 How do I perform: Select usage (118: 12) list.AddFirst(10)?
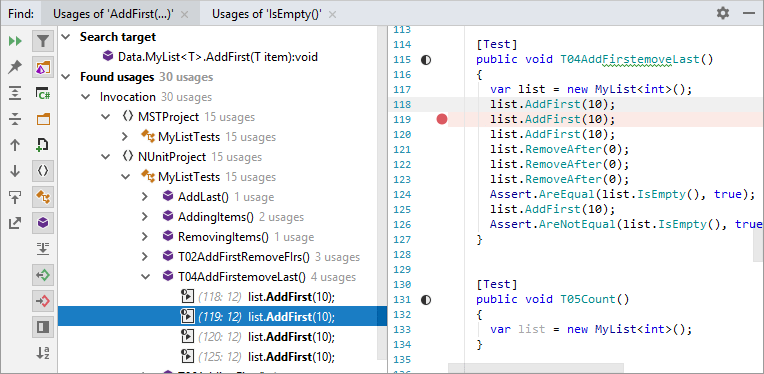click(222, 297)
